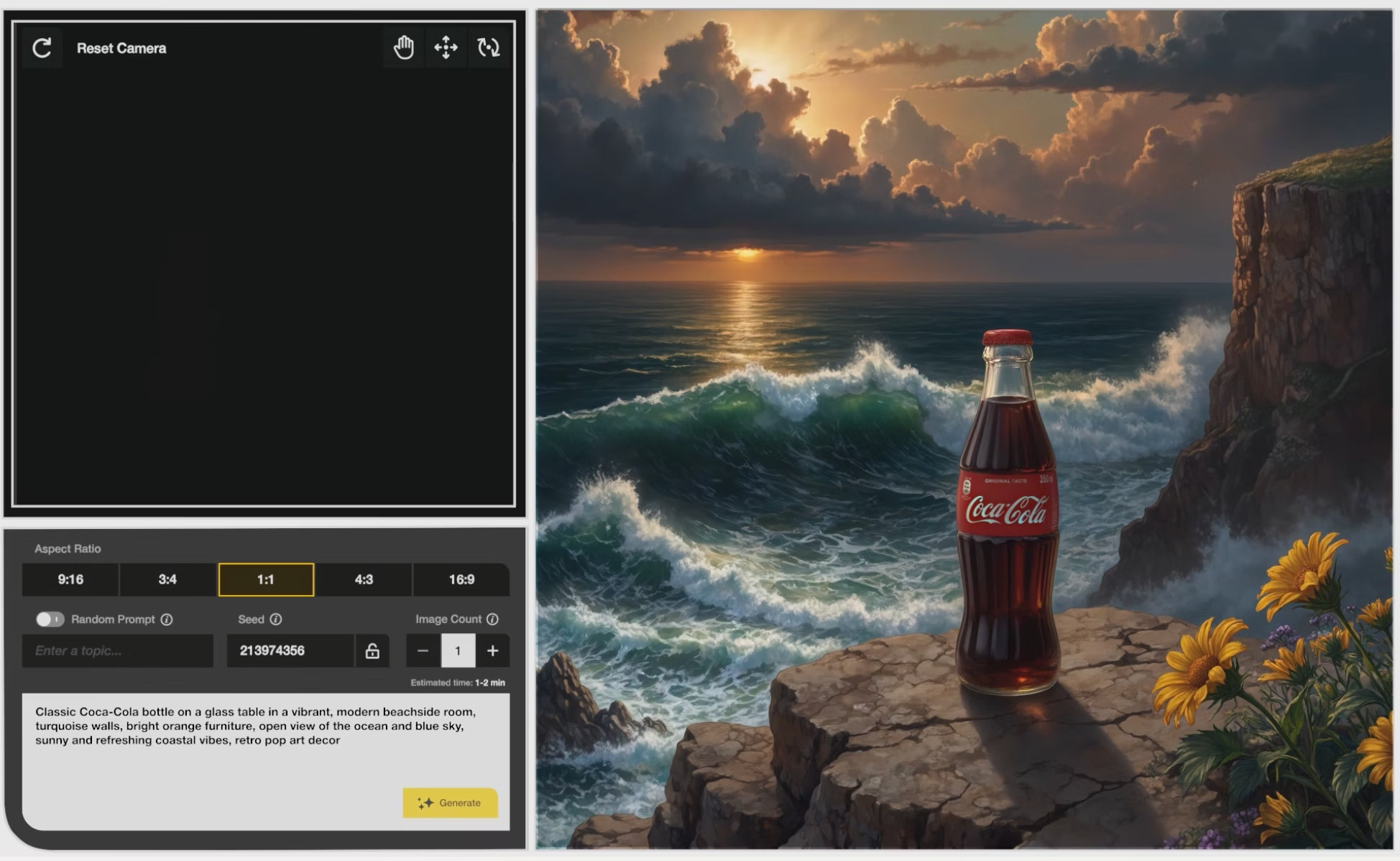The width and height of the screenshot is (1400, 861).
Task: Click the Image Count info icon
Action: [492, 619]
